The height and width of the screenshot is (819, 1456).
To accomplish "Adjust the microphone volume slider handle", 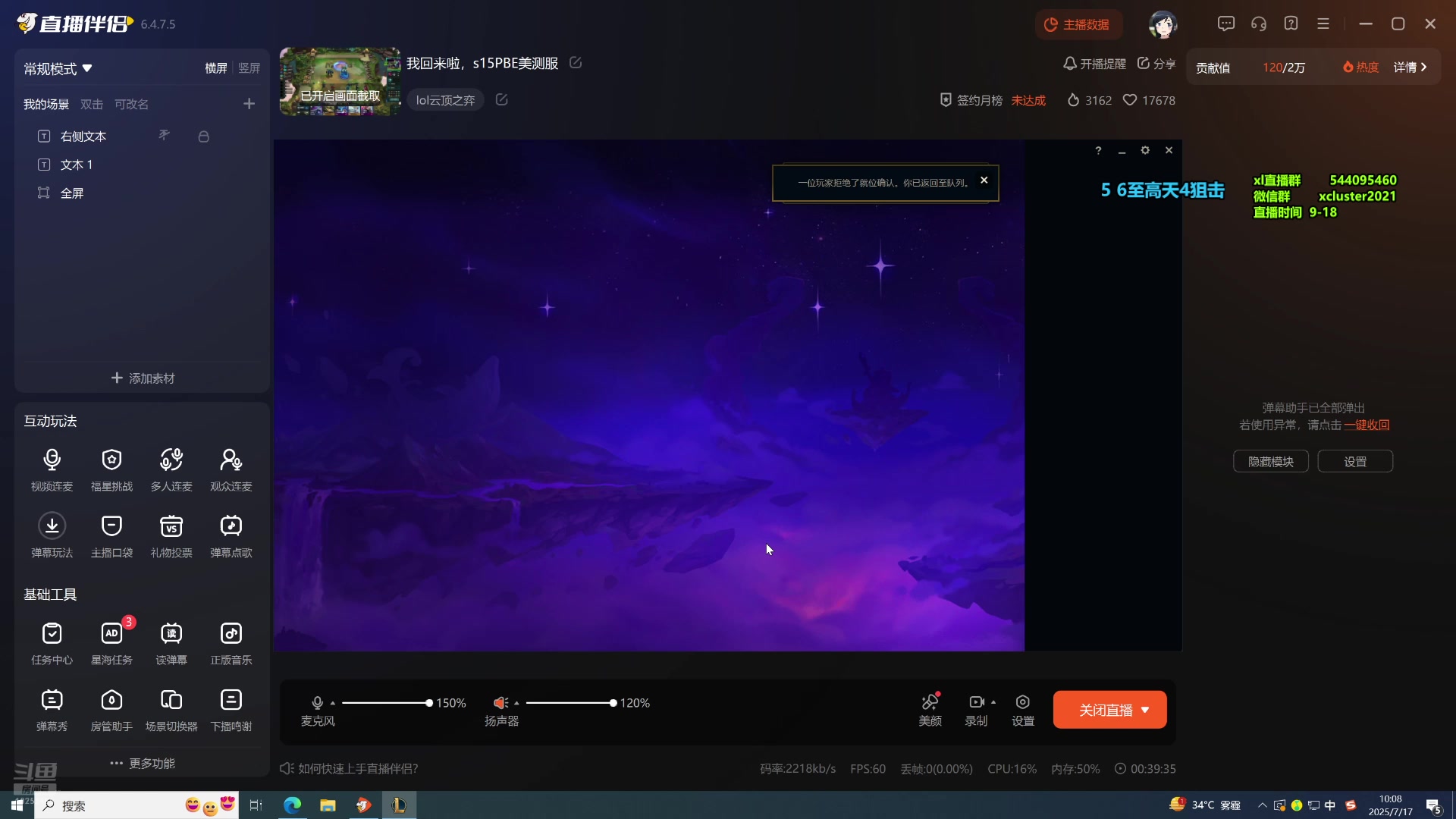I will tap(429, 703).
